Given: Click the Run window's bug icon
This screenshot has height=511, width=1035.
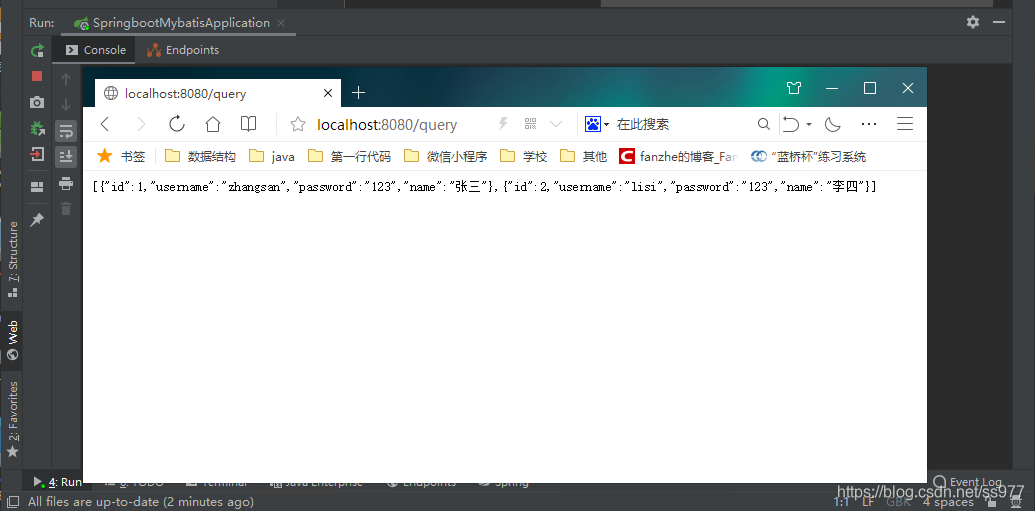Looking at the screenshot, I should point(37,129).
